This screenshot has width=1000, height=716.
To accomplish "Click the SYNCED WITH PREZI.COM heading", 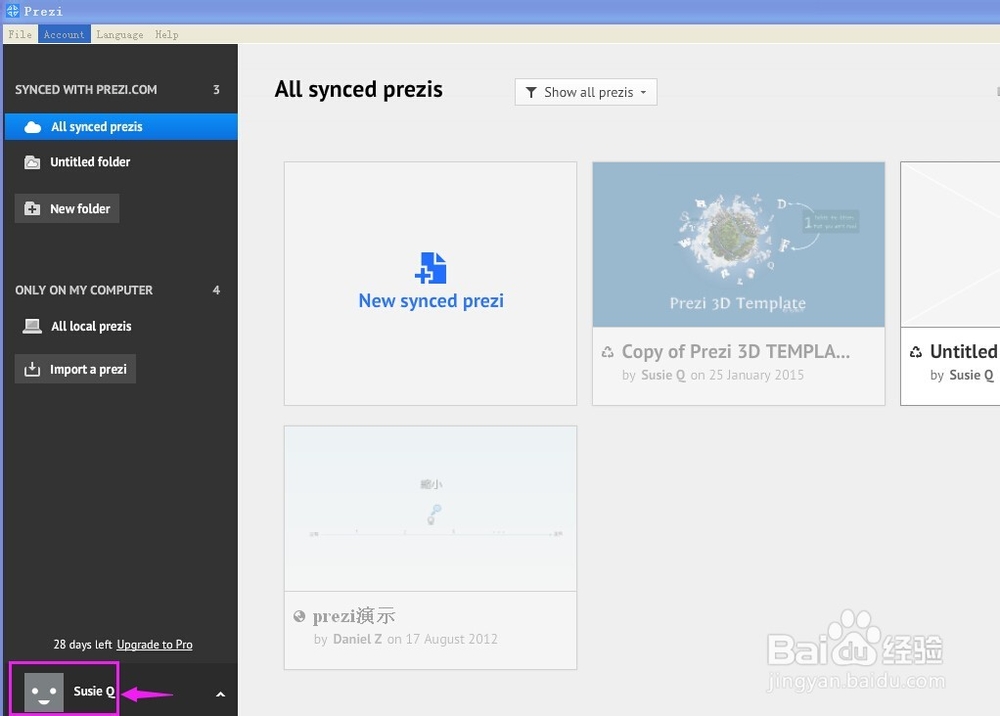I will (x=86, y=90).
